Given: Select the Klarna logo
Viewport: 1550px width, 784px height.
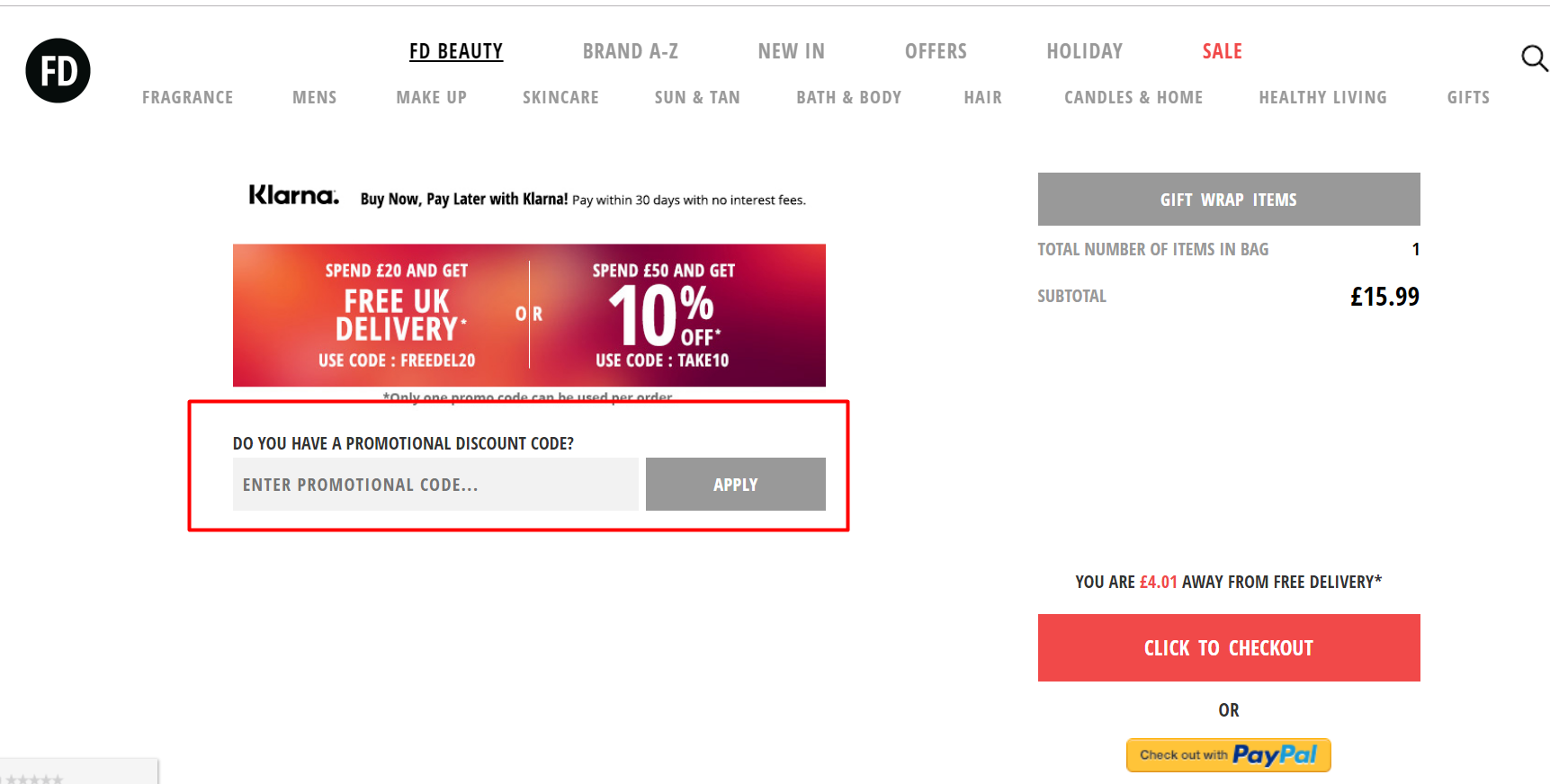Looking at the screenshot, I should pyautogui.click(x=293, y=194).
